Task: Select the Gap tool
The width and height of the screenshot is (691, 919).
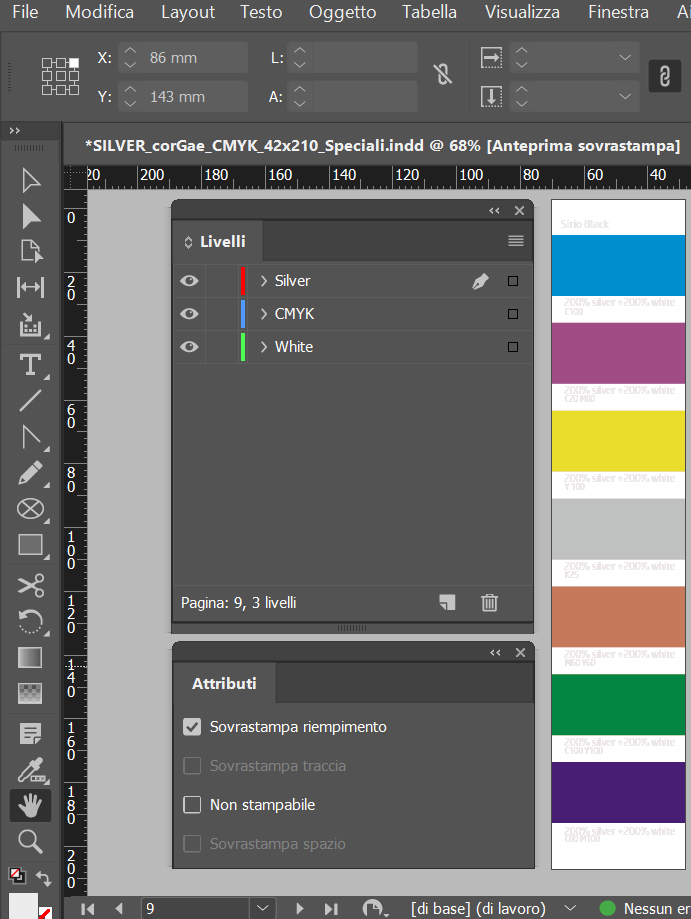Action: (30, 287)
